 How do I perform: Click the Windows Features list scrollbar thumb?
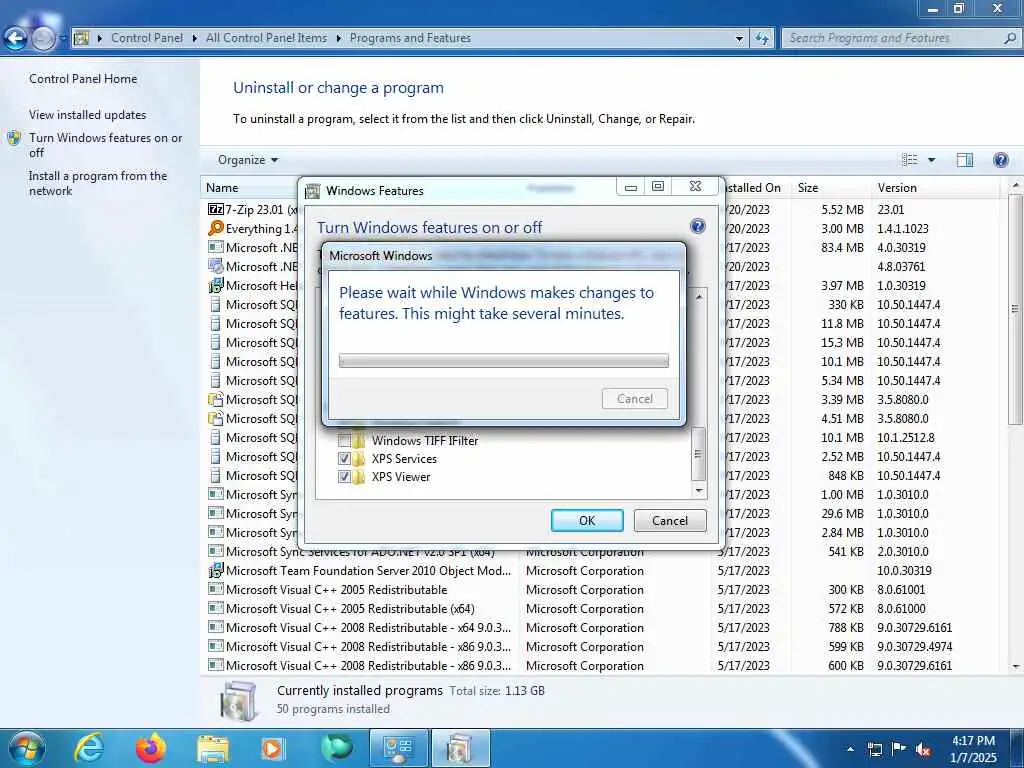pos(698,454)
